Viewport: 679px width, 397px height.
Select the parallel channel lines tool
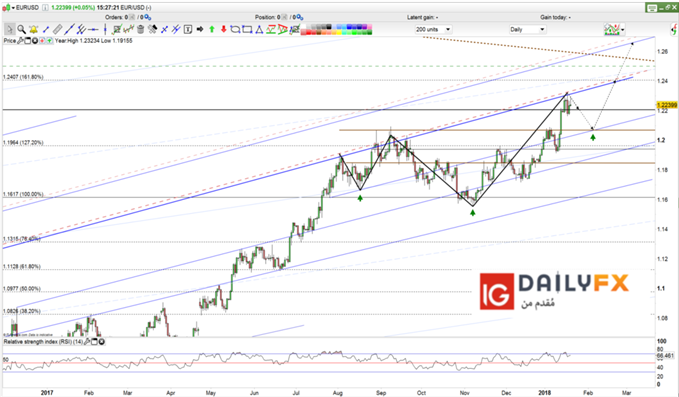coord(81,29)
